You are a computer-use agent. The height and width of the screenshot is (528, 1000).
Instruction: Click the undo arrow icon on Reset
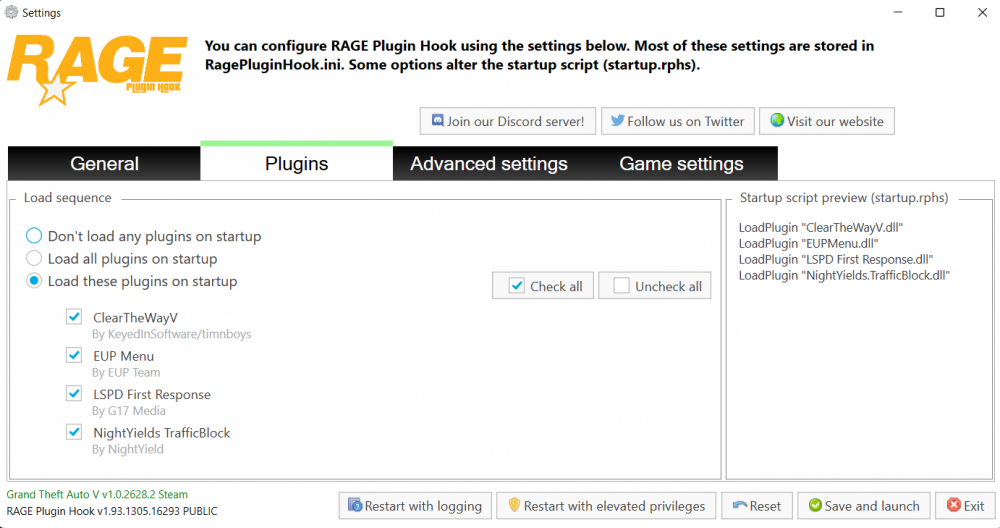[740, 505]
